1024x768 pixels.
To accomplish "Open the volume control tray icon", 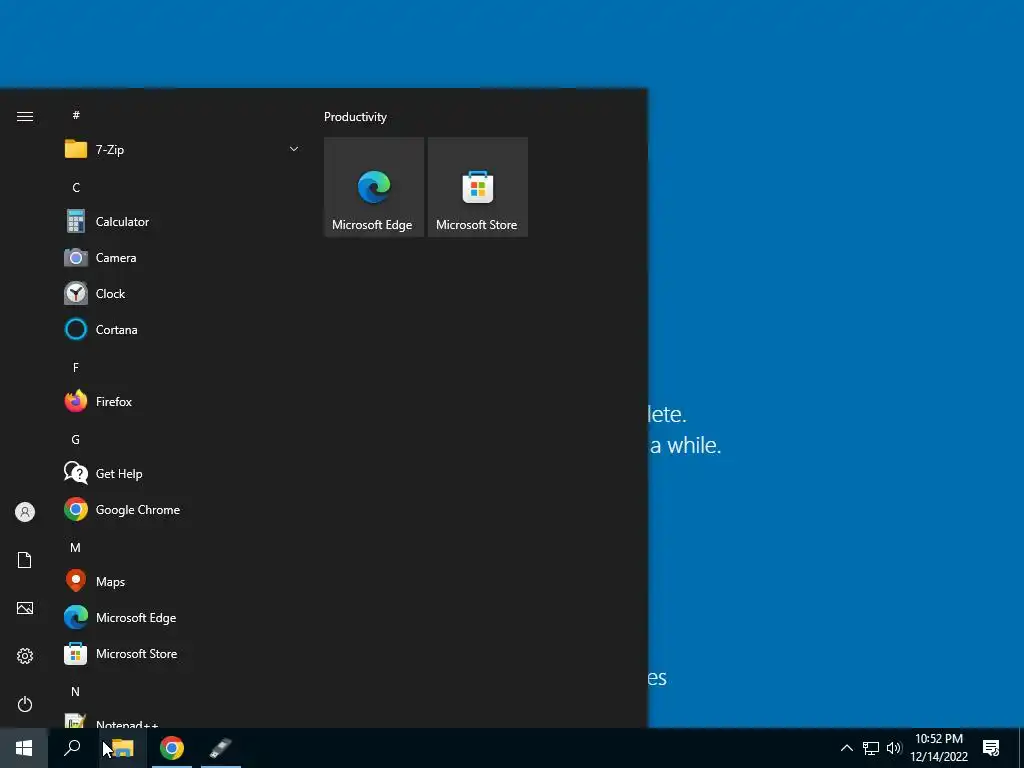I will 894,748.
